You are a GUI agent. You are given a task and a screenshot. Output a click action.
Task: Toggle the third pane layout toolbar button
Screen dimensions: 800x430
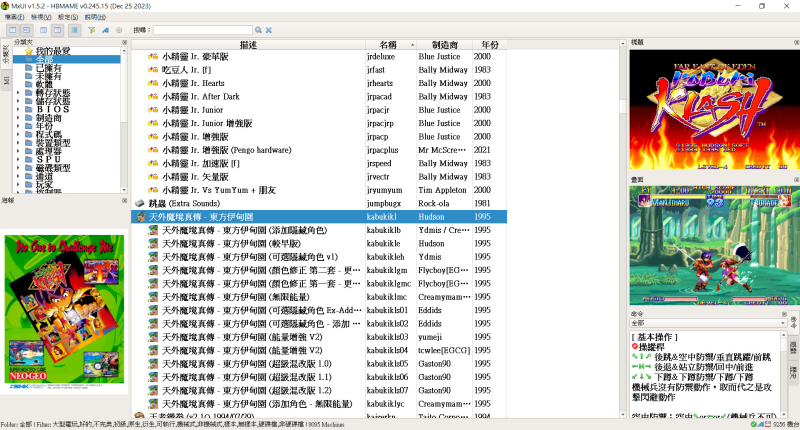tap(43, 30)
